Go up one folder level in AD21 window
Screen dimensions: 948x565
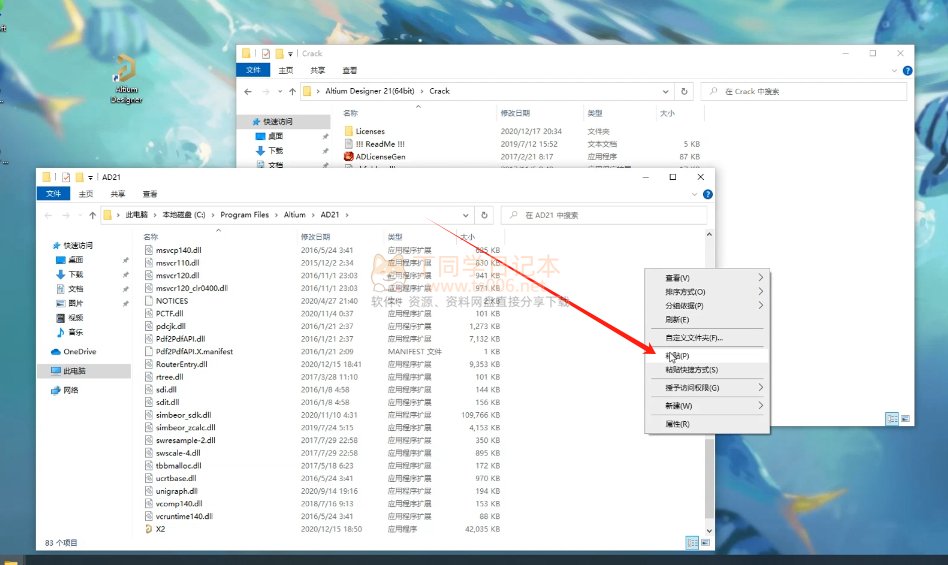tap(92, 215)
